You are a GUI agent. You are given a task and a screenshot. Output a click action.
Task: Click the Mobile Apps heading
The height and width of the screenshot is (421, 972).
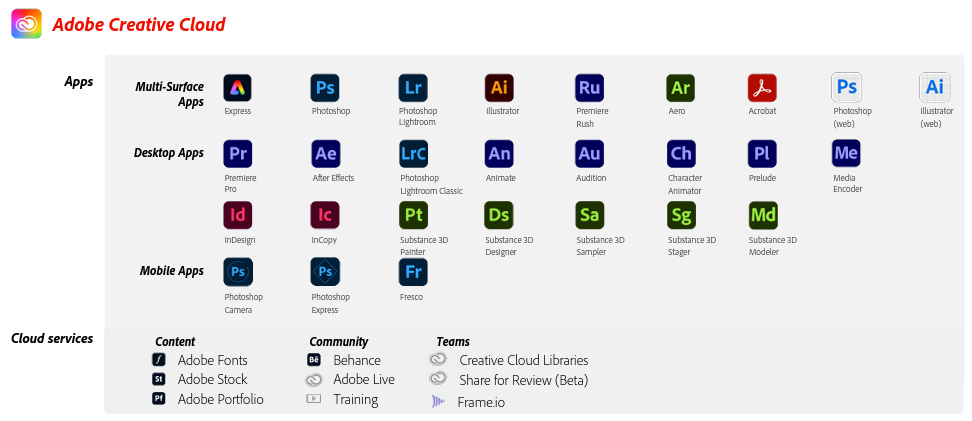point(172,271)
